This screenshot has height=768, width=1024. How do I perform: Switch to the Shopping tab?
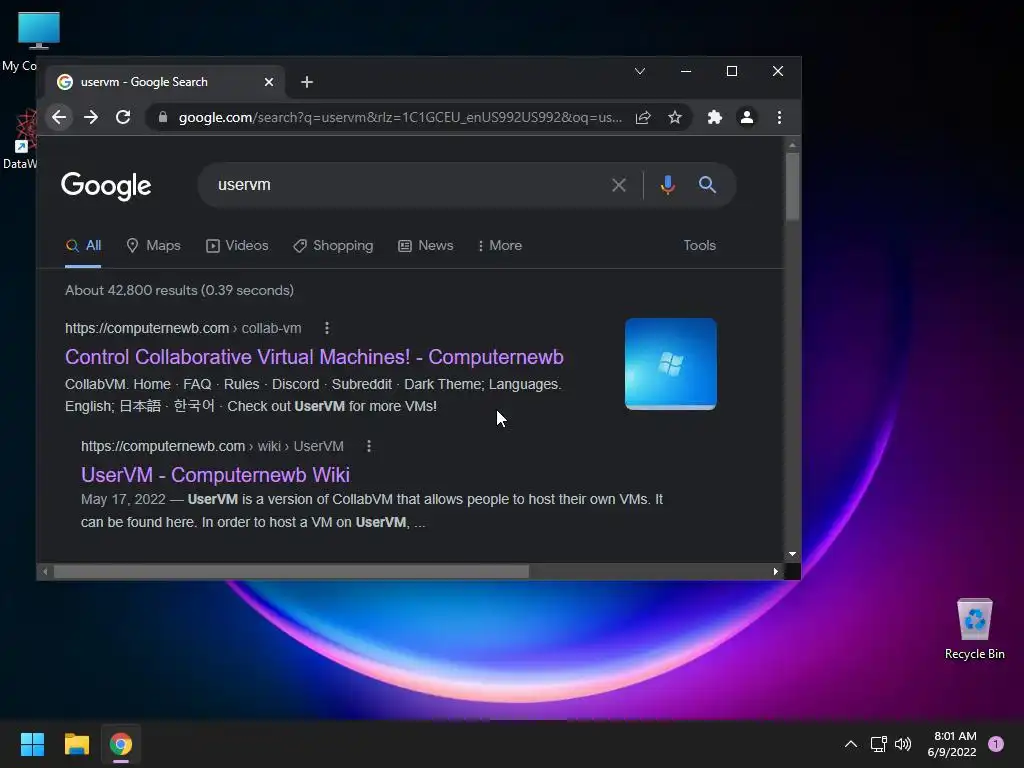coord(333,246)
